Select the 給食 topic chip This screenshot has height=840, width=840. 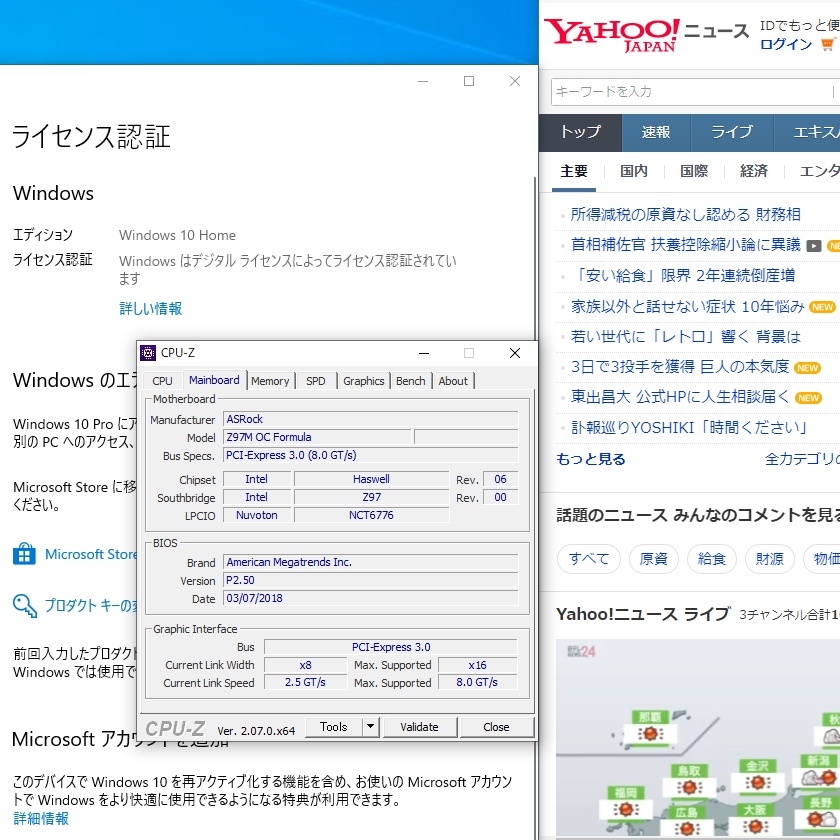tap(711, 559)
